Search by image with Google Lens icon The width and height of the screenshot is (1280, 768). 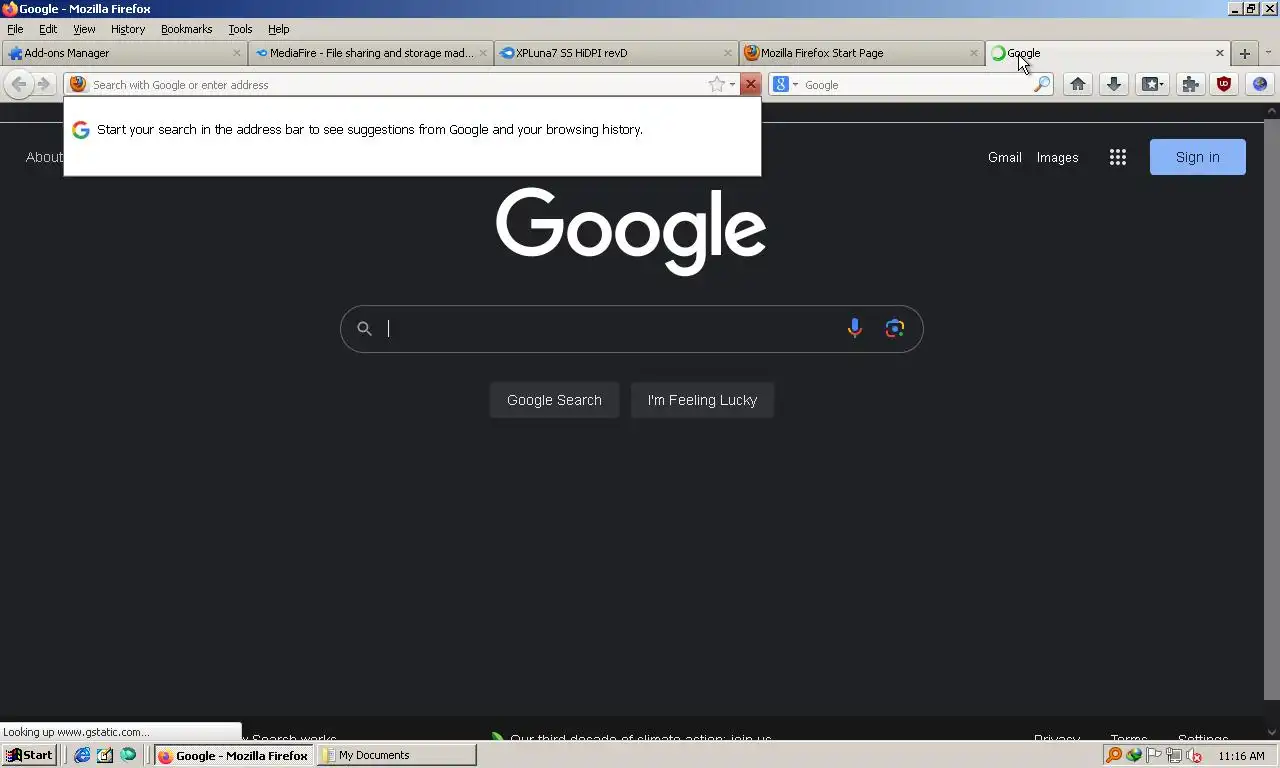click(895, 328)
